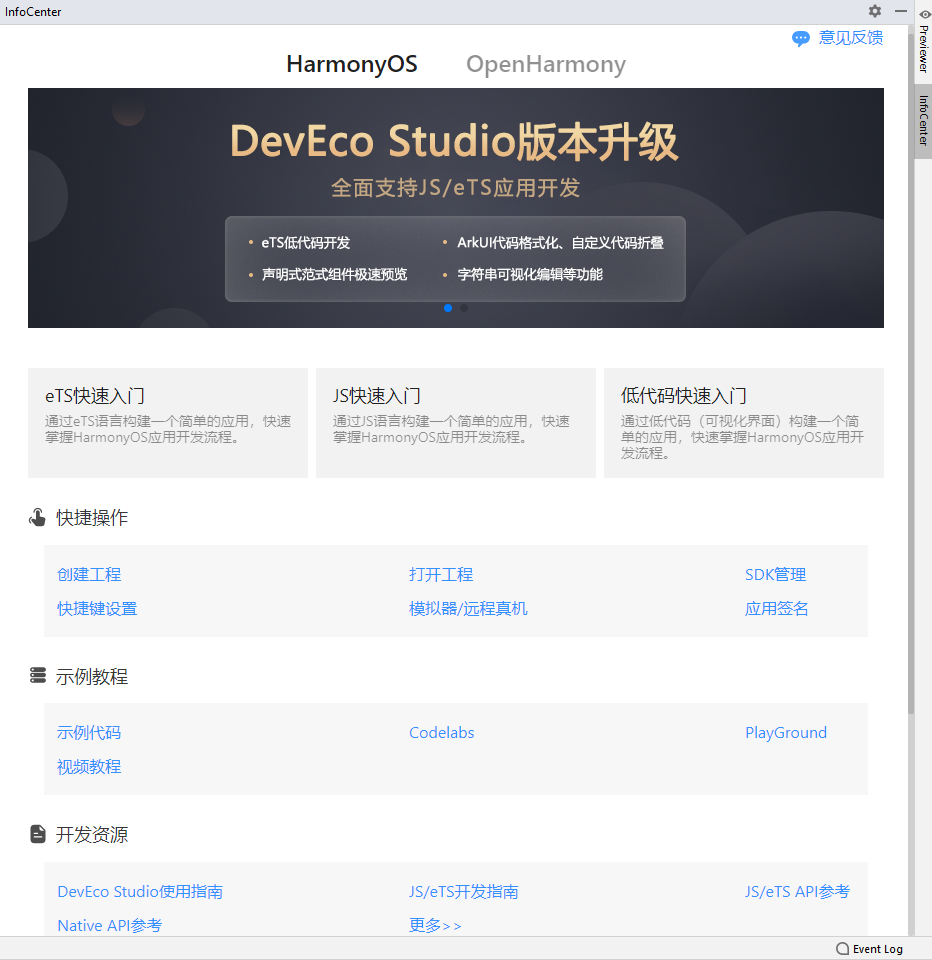Open the Event Log icon in status bar
The height and width of the screenshot is (960, 932).
click(843, 948)
